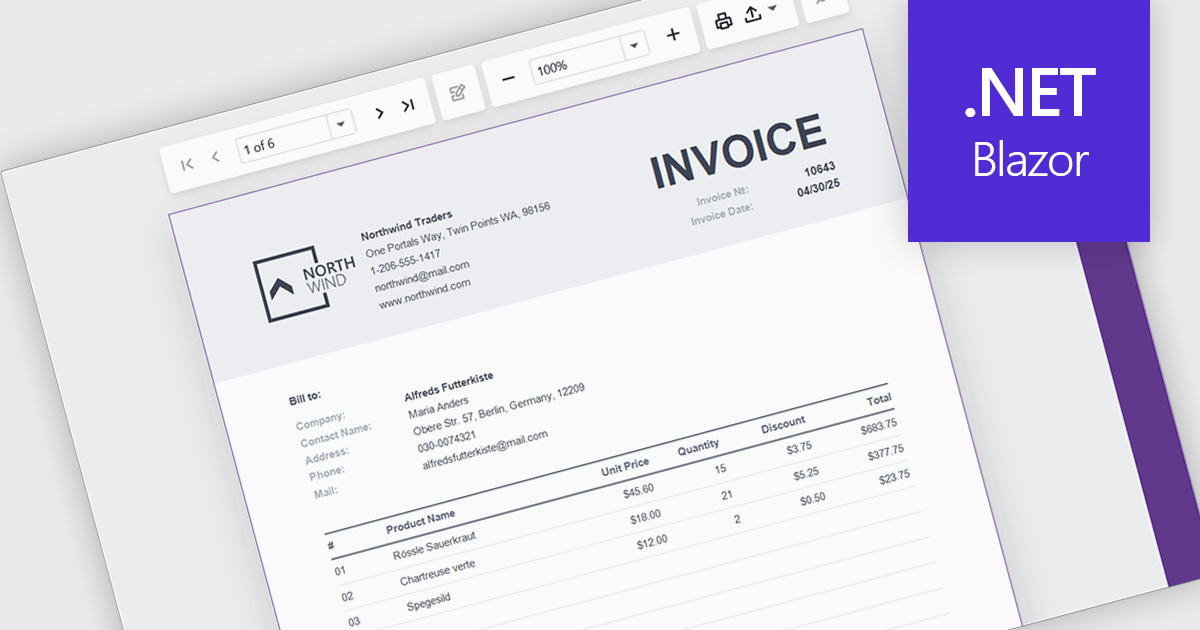The height and width of the screenshot is (630, 1200).
Task: Click the .NET Blazor badge
Action: pyautogui.click(x=1029, y=121)
